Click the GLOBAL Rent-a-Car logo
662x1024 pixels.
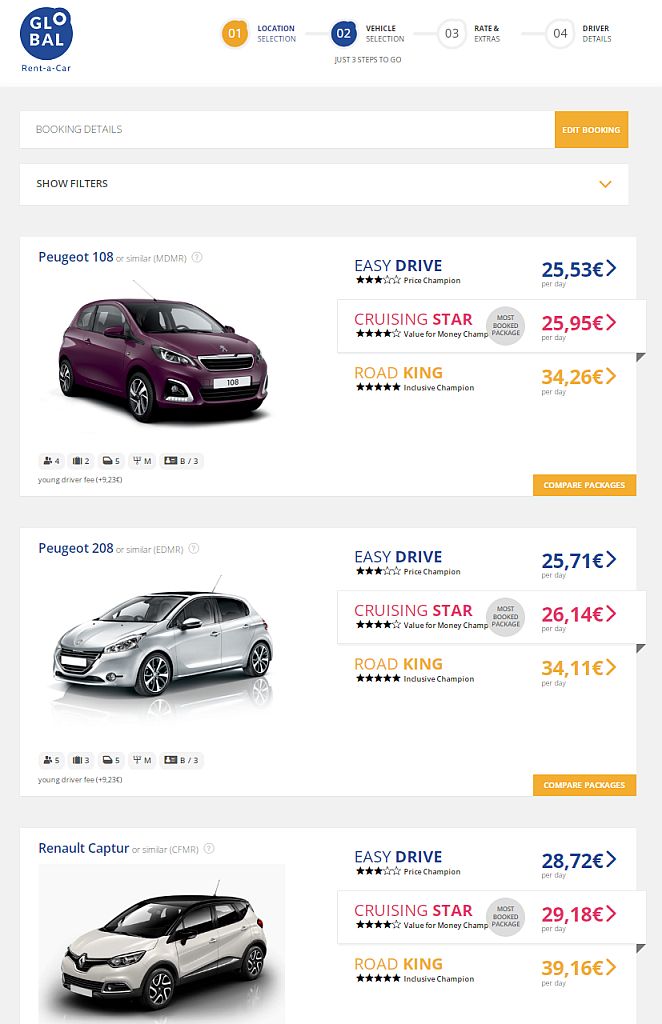(x=46, y=33)
